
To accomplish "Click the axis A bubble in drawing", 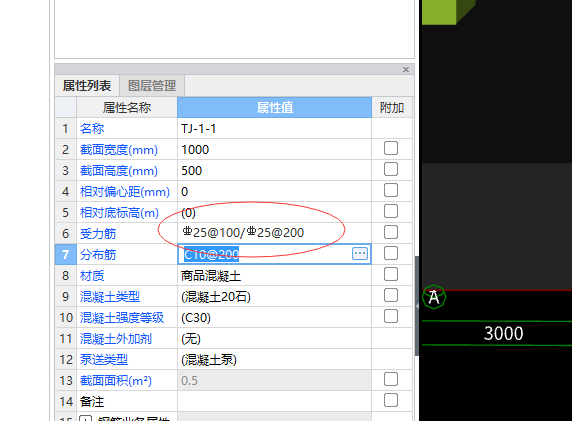I will pos(434,297).
